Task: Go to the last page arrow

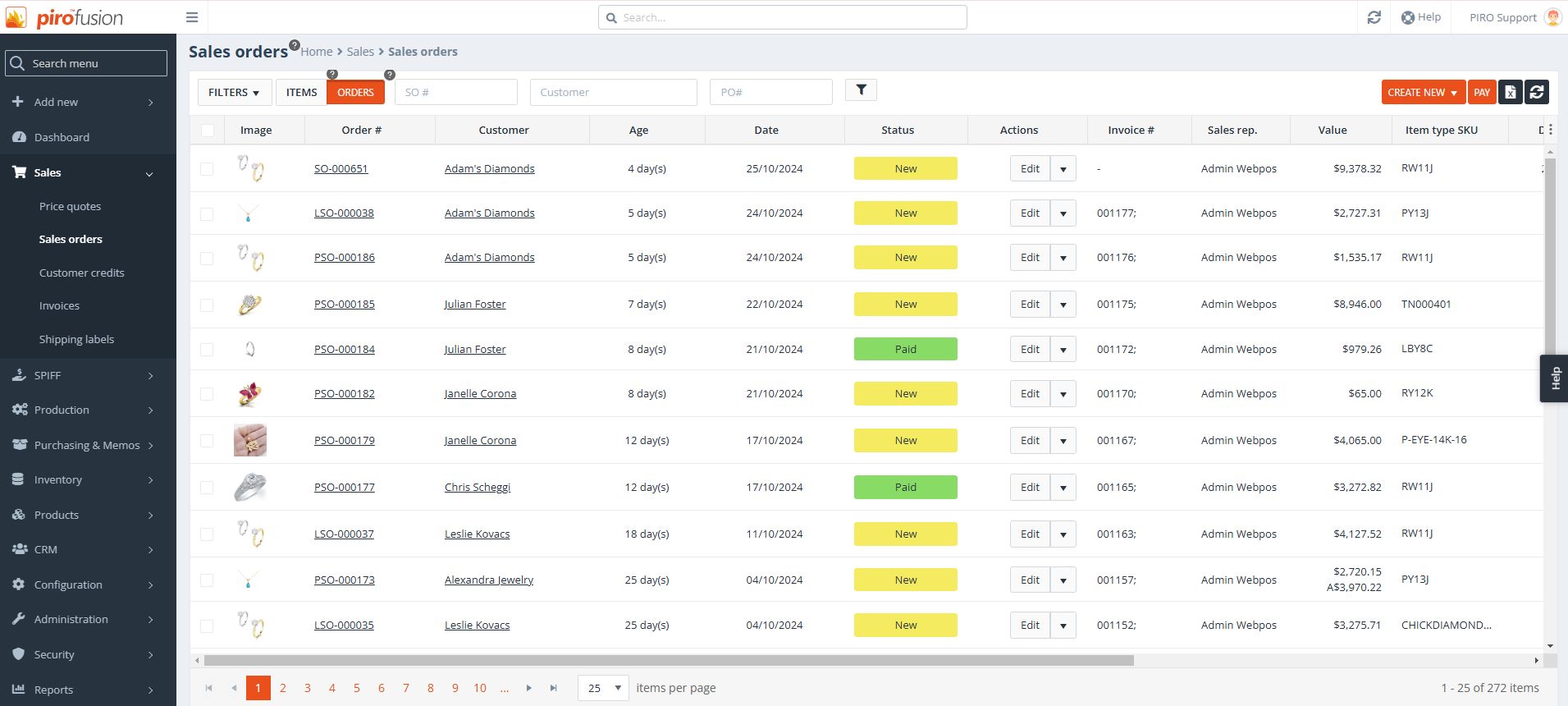Action: tap(554, 688)
